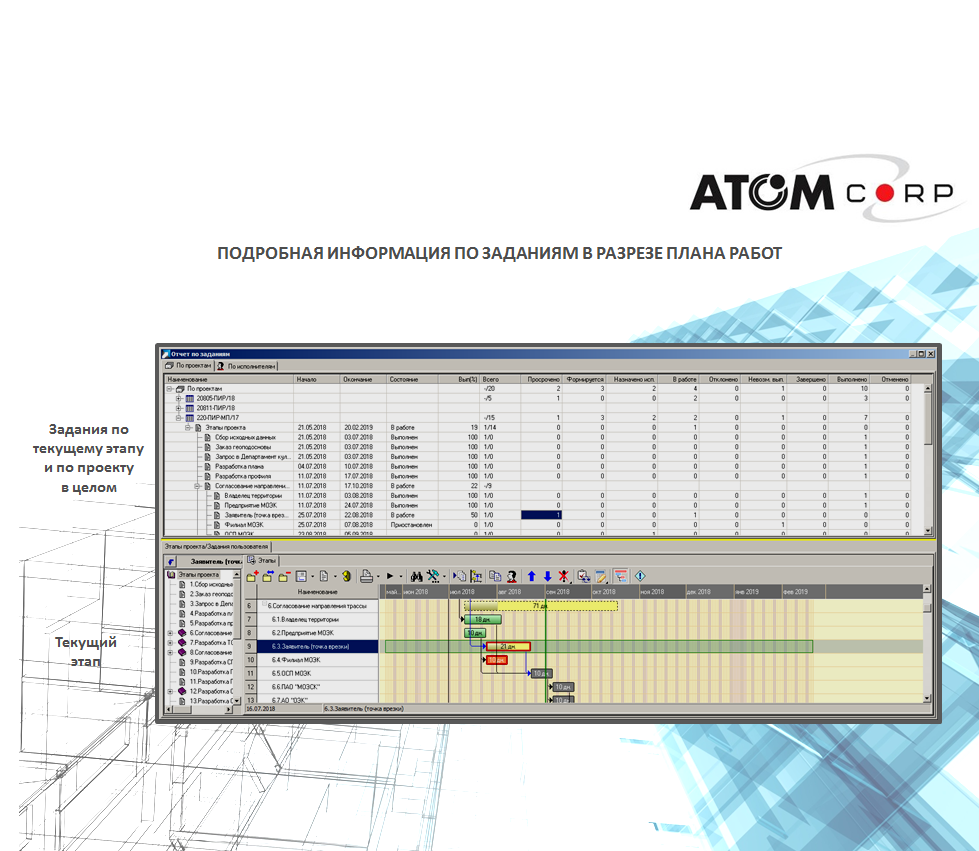The image size is (979, 851).
Task: Open the Этапы tab in lower panel
Action: click(x=262, y=561)
